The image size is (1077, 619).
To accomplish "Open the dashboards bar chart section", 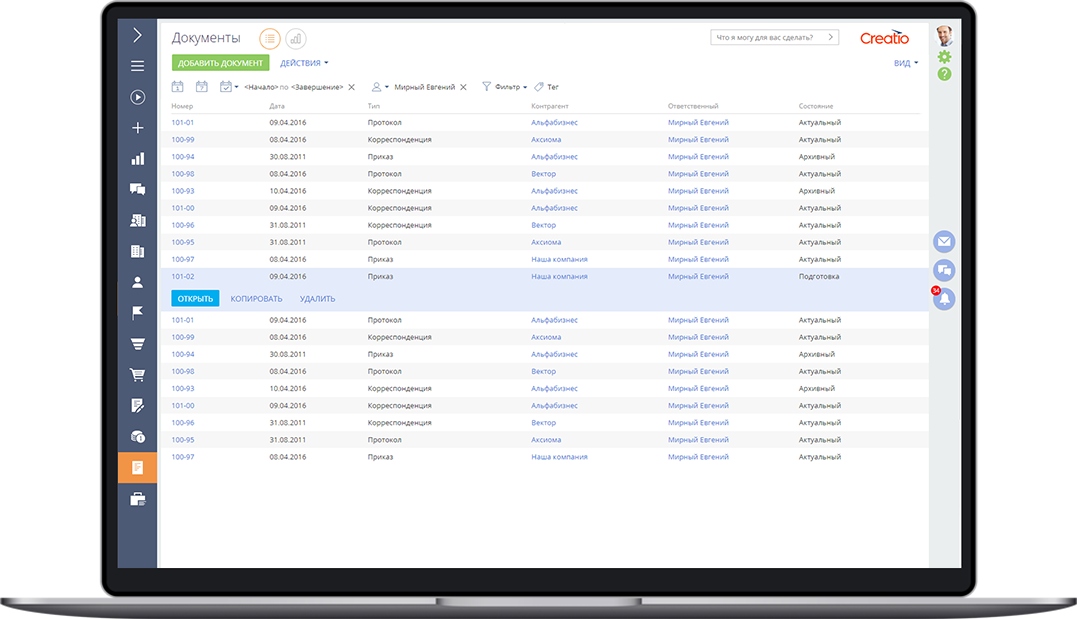I will coord(137,159).
